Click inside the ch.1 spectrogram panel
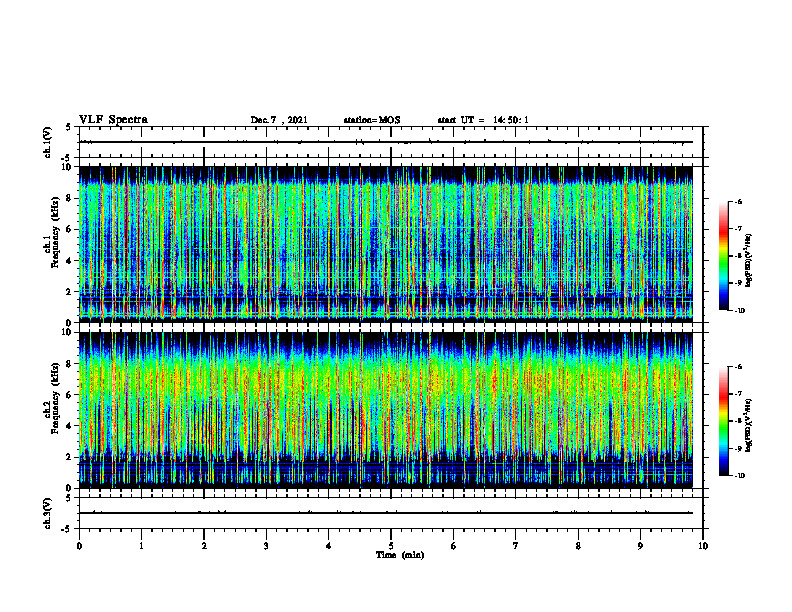 click(386, 244)
